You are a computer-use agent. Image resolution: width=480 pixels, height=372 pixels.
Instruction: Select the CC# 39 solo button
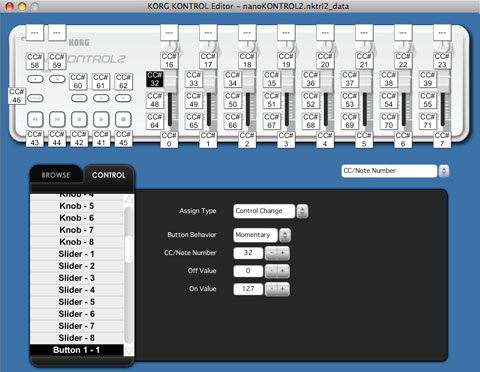(x=428, y=79)
